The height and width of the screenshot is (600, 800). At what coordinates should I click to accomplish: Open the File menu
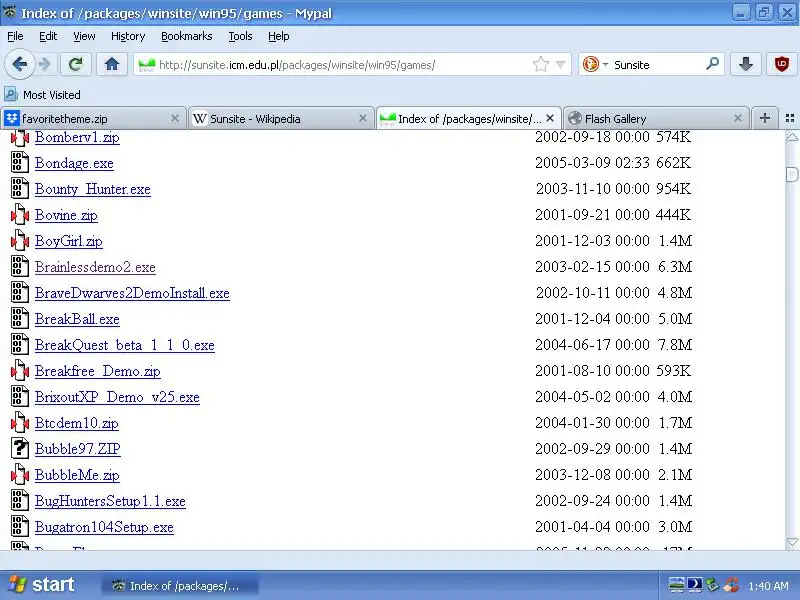point(15,36)
